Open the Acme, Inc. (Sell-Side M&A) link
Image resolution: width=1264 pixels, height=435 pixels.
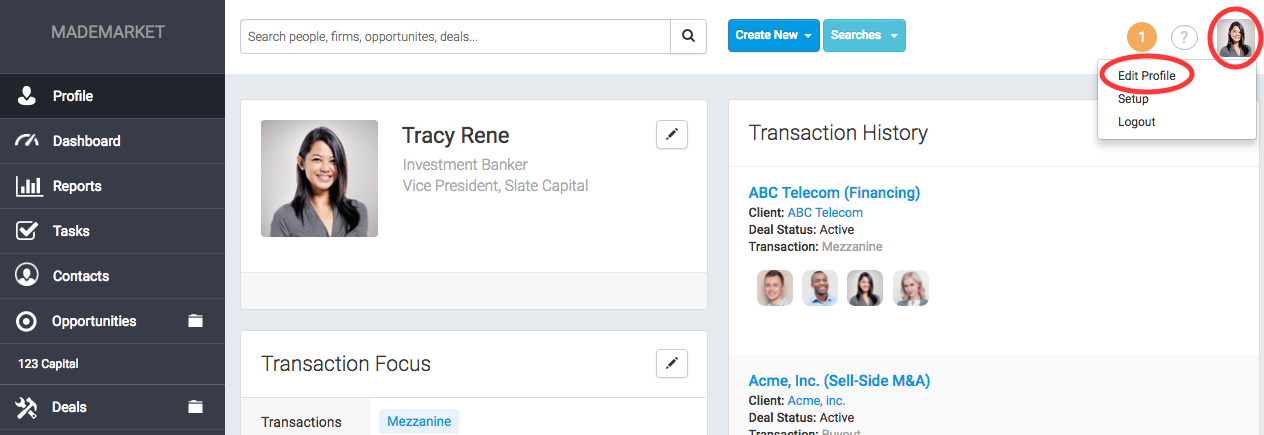[x=839, y=381]
